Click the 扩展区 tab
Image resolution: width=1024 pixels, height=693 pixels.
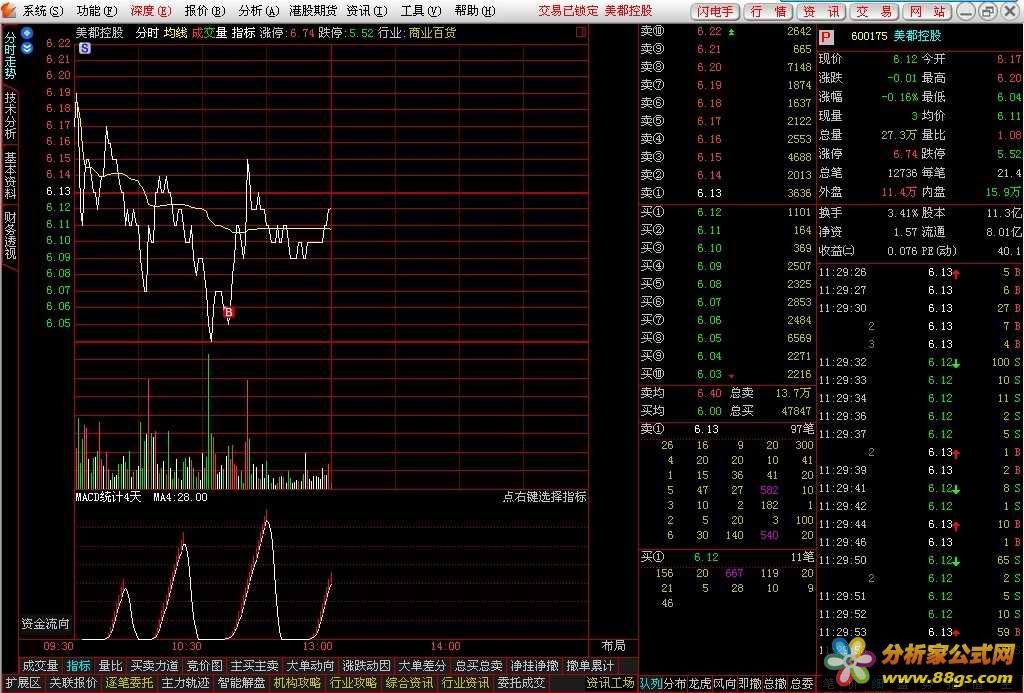[23, 683]
